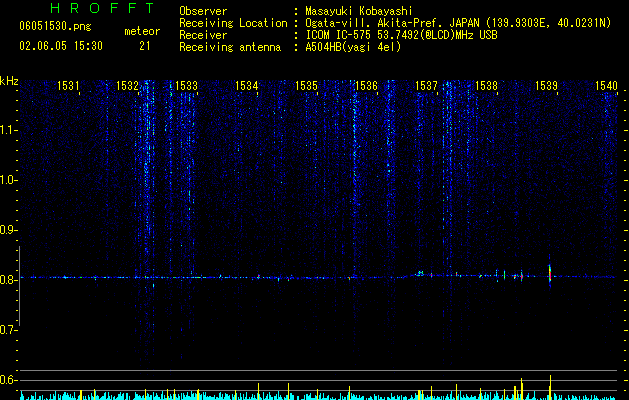The image size is (629, 400).
Task: Click the 1539 time marker
Action: pos(546,85)
